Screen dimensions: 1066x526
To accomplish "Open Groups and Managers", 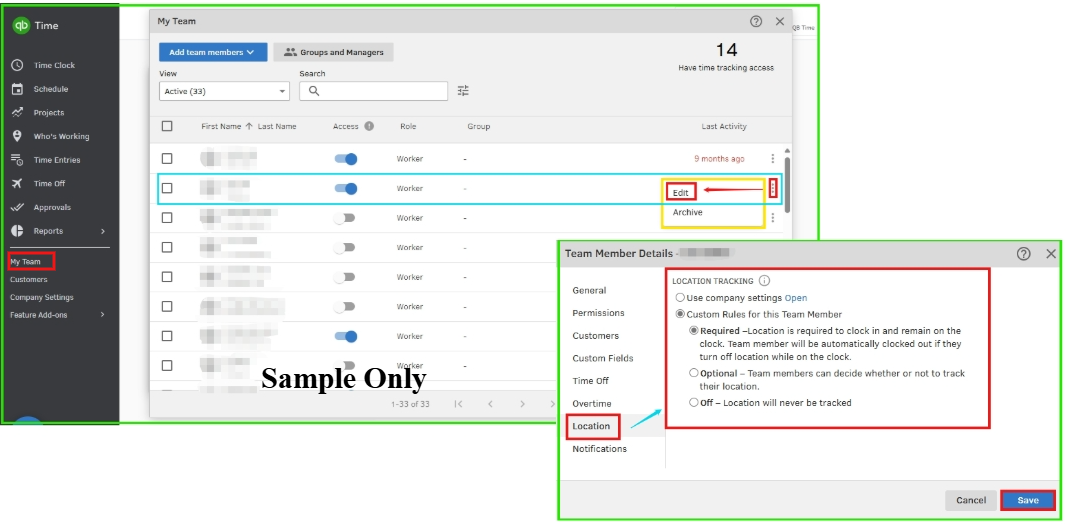I will click(x=333, y=52).
